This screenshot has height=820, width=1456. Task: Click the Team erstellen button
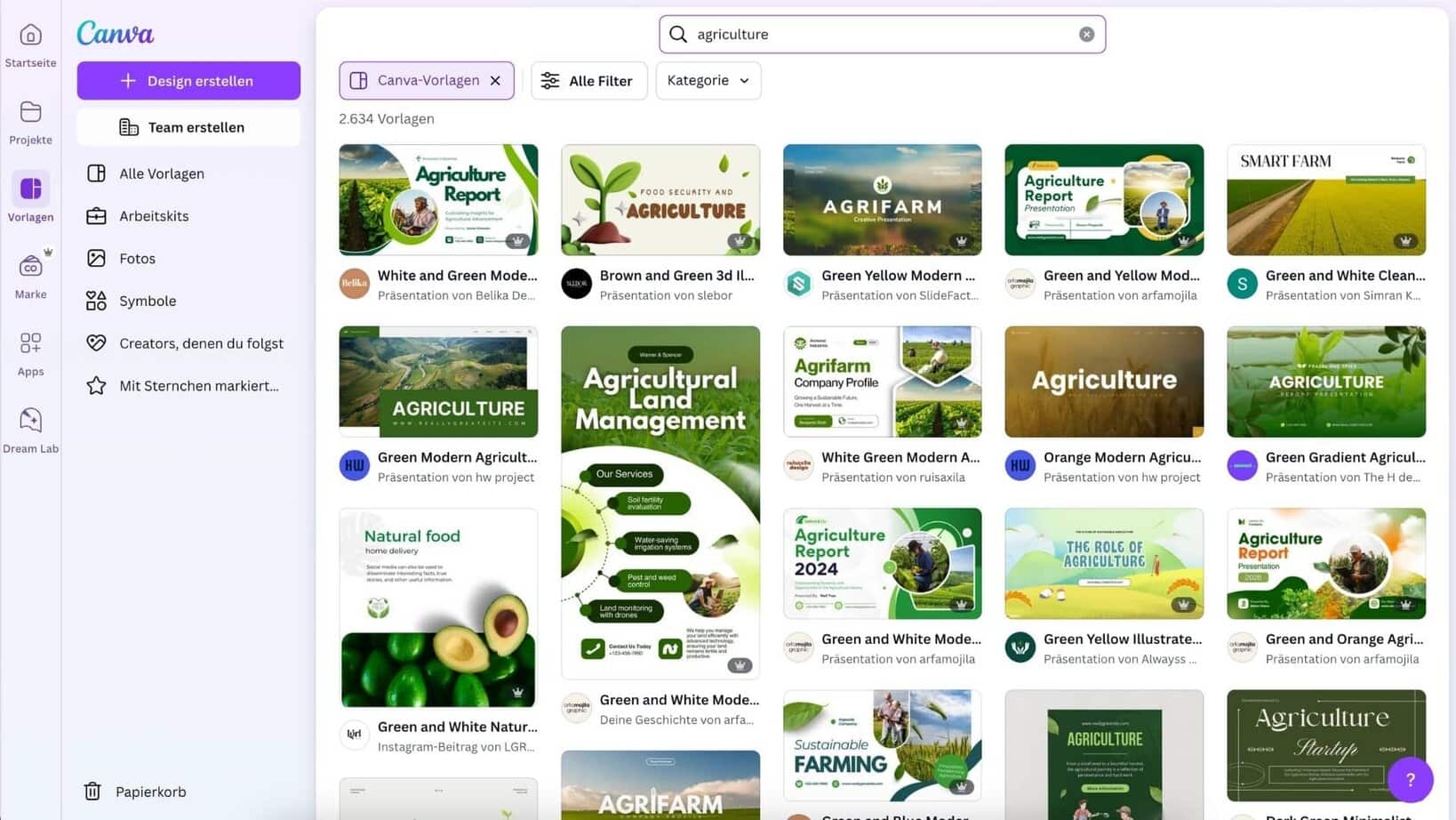tap(188, 127)
